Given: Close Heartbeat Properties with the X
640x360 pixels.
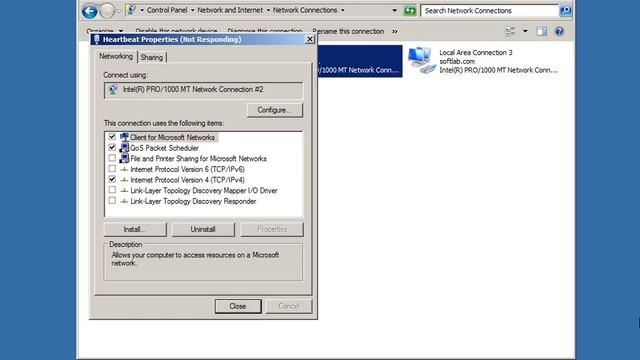Looking at the screenshot, I should pos(310,39).
